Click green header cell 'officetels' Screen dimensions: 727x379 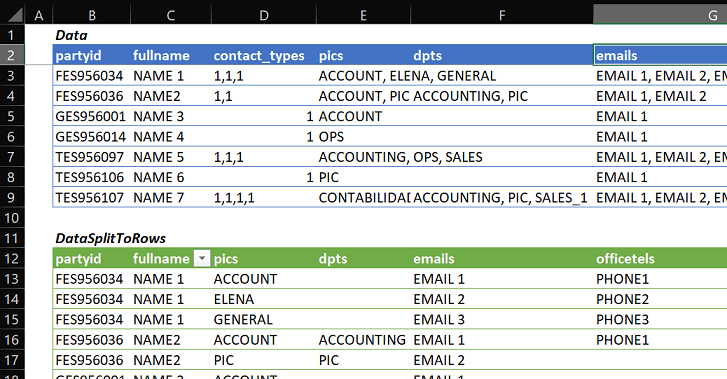(x=660, y=258)
